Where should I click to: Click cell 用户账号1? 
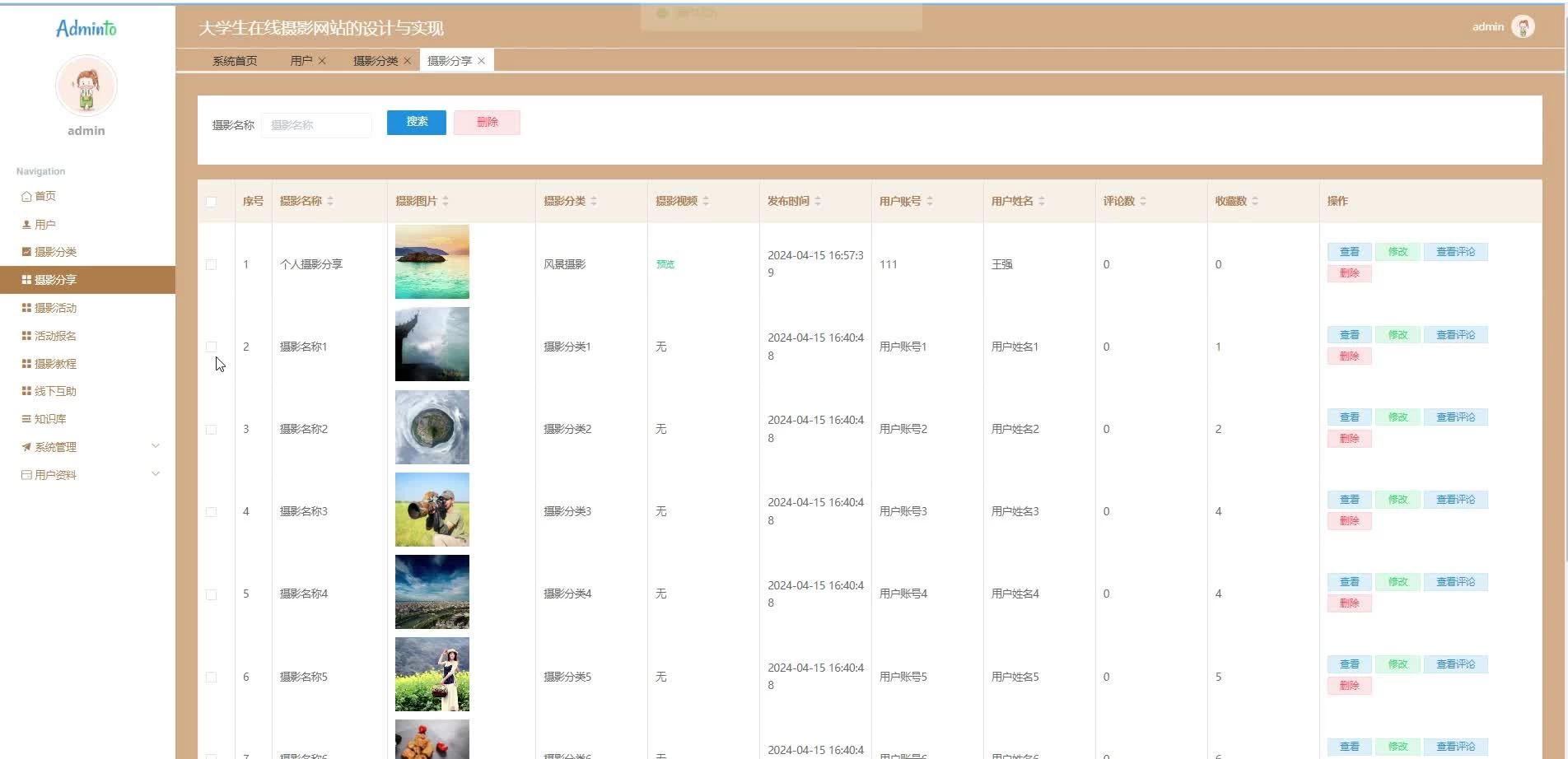pos(903,347)
